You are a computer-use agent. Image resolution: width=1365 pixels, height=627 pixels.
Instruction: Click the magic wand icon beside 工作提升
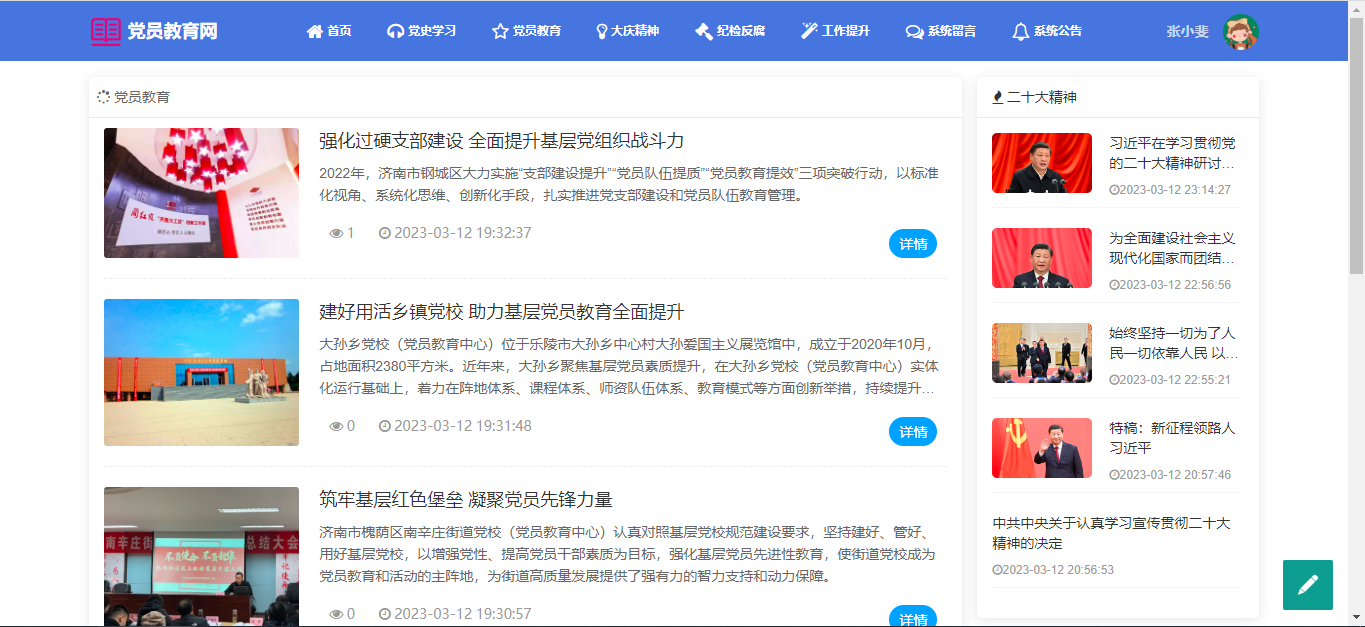tap(809, 31)
